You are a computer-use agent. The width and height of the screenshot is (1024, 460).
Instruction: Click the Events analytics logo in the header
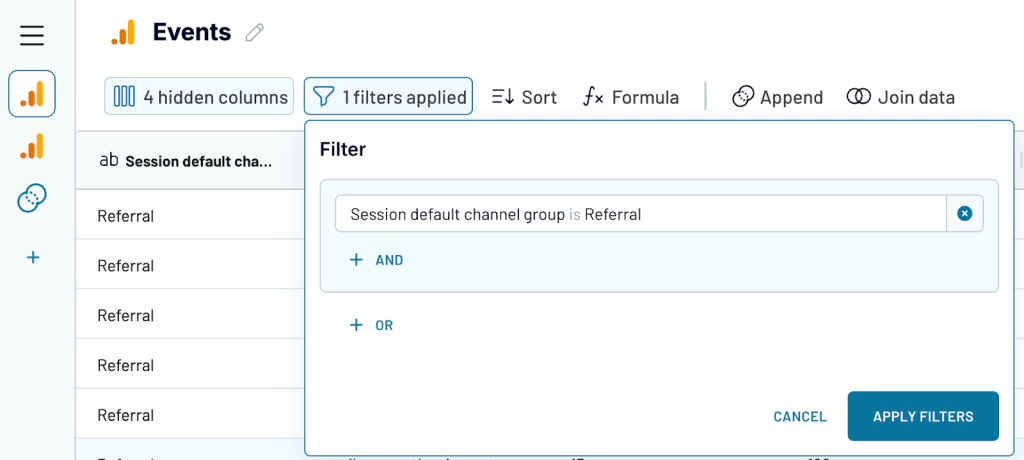click(123, 32)
